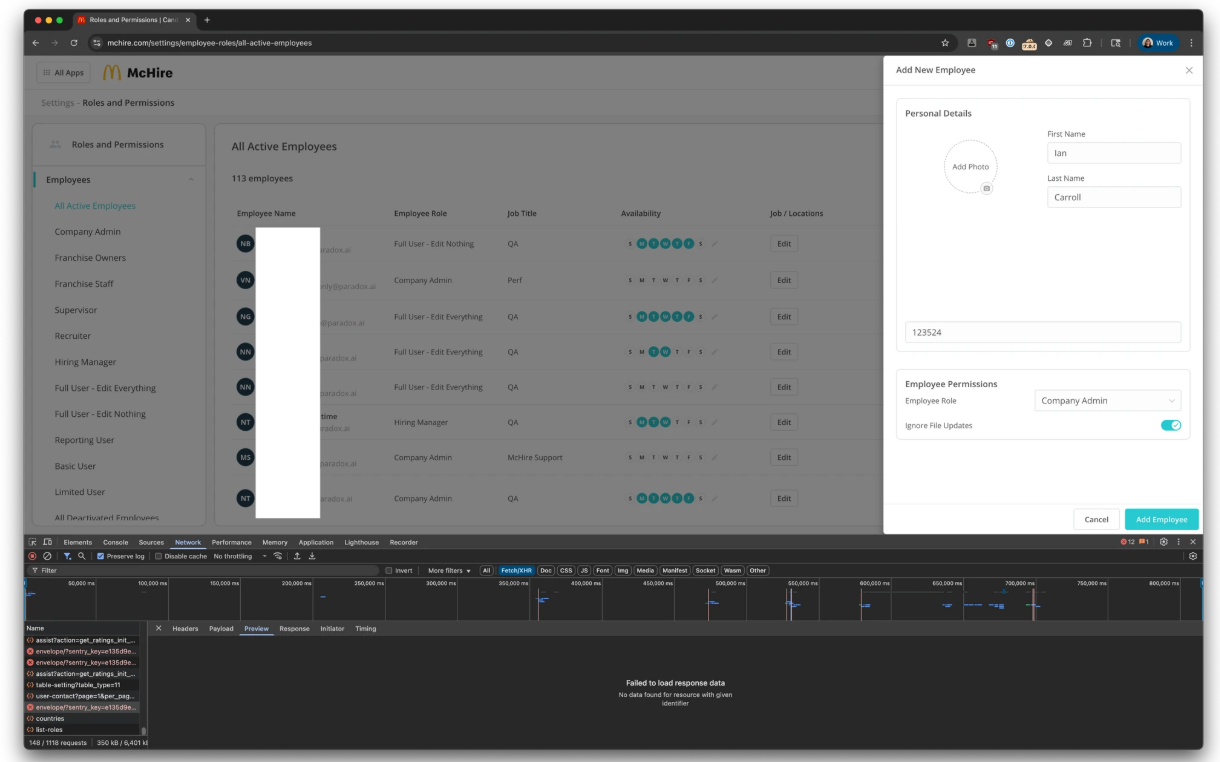Open DevTools settings gear icon

[1164, 542]
